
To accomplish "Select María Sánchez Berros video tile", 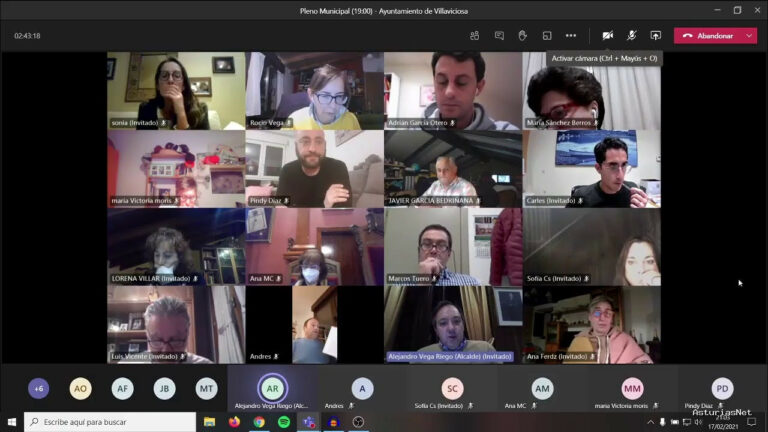I will 592,91.
